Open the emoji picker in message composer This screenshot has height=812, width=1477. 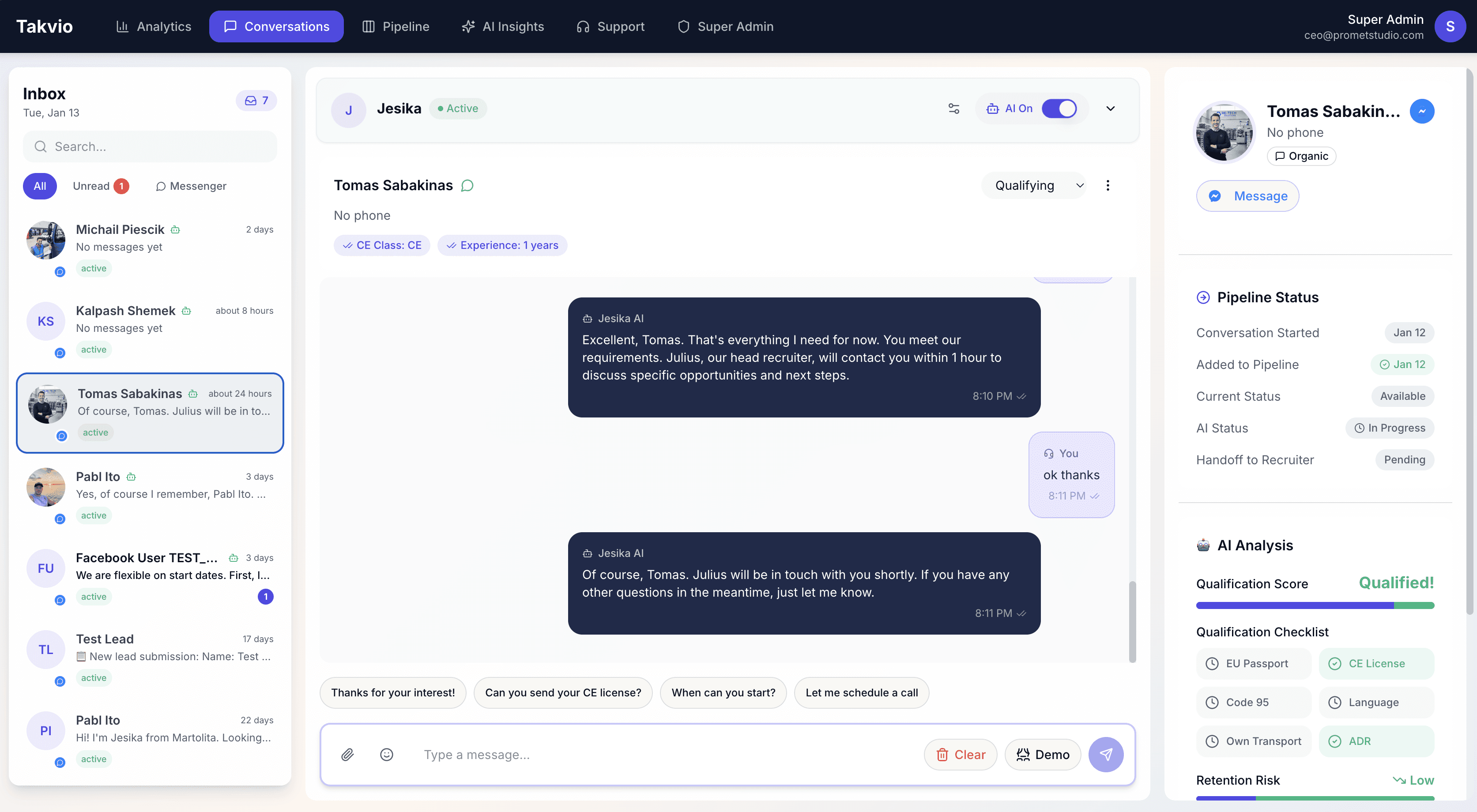[386, 755]
